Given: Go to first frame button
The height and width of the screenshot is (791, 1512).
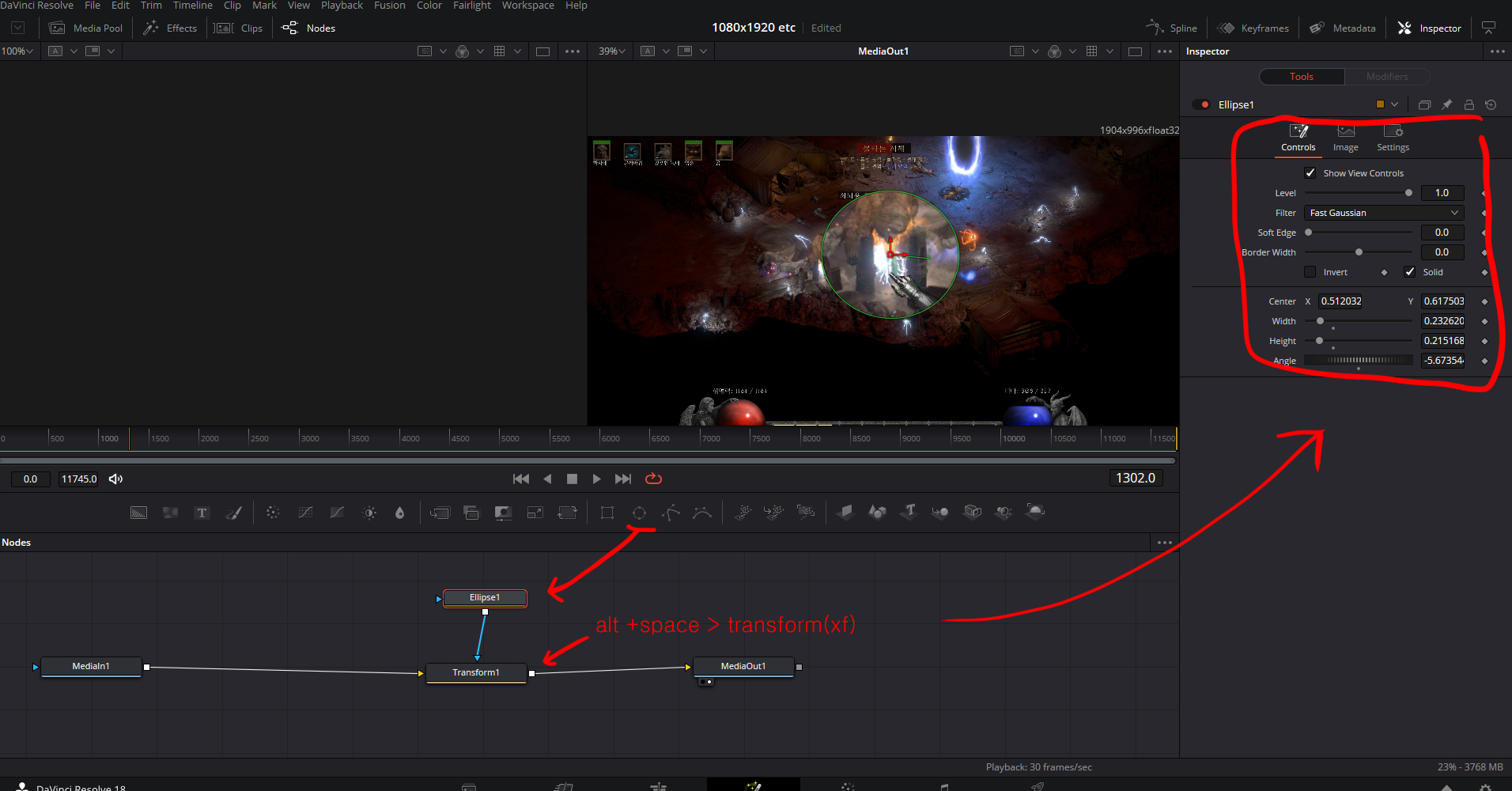Looking at the screenshot, I should point(521,479).
